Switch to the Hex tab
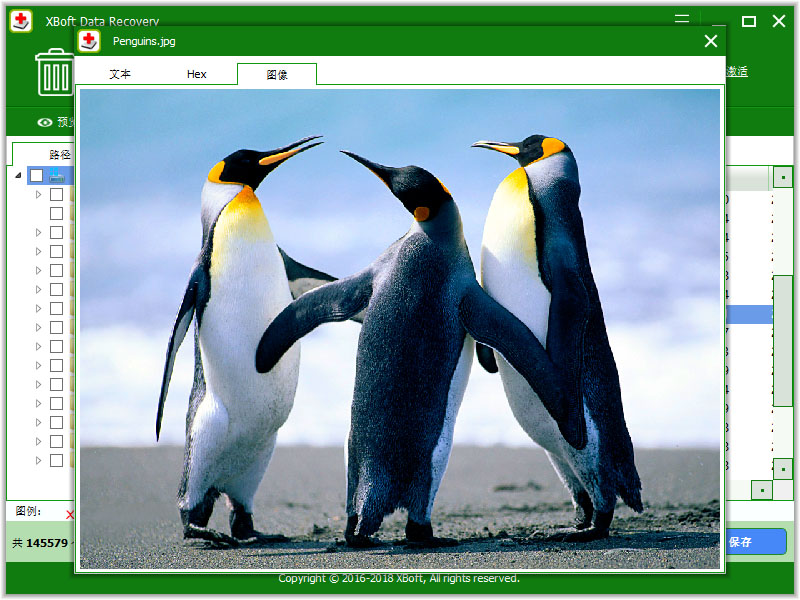 pos(196,74)
